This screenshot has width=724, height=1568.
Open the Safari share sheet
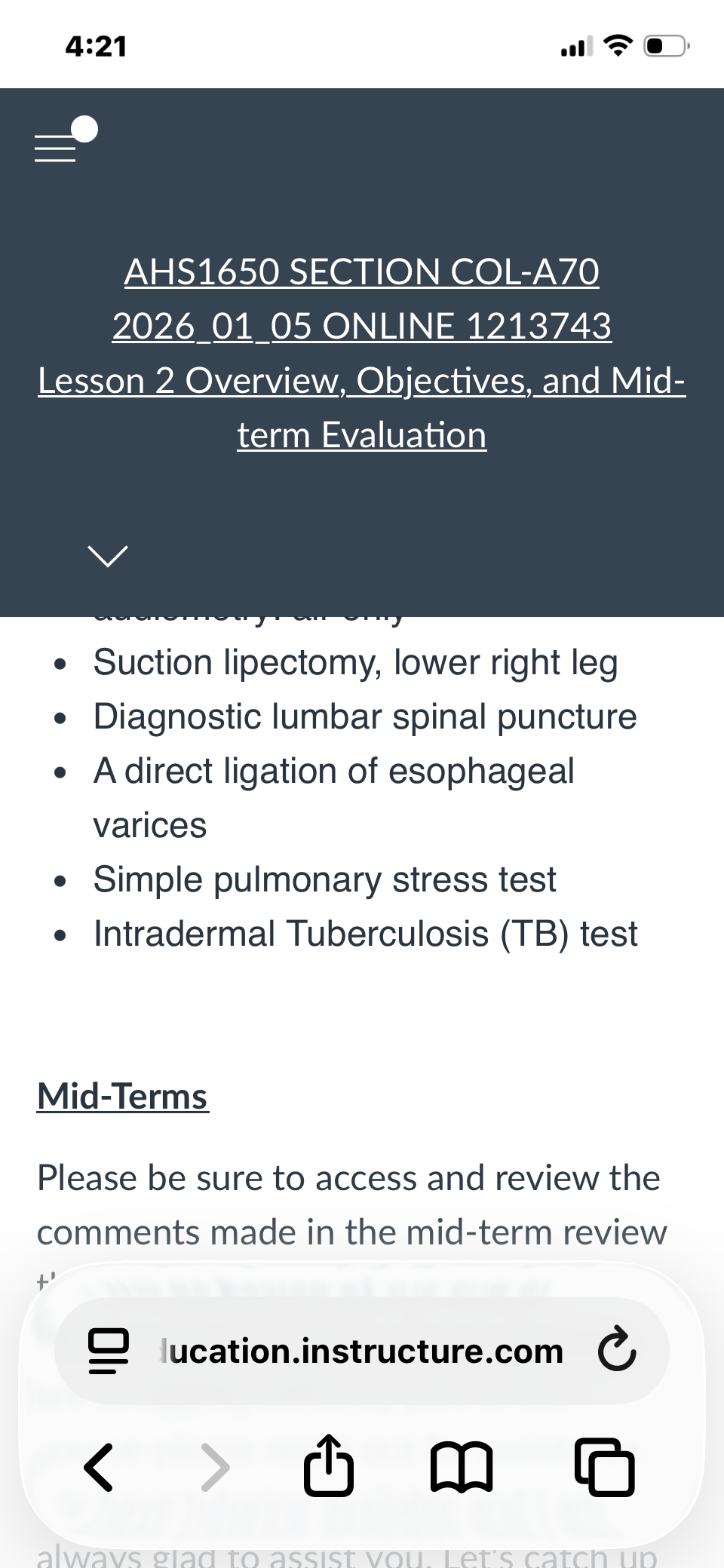tap(328, 1465)
